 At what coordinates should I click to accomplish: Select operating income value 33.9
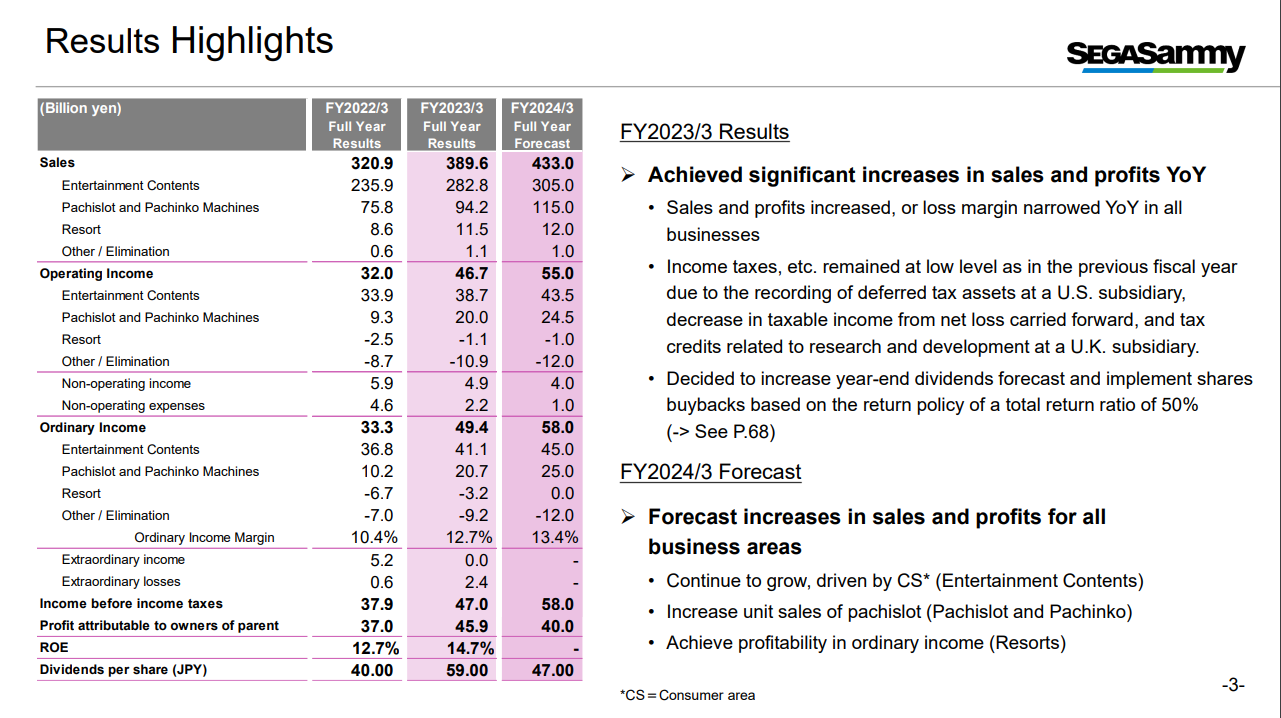[x=377, y=295]
